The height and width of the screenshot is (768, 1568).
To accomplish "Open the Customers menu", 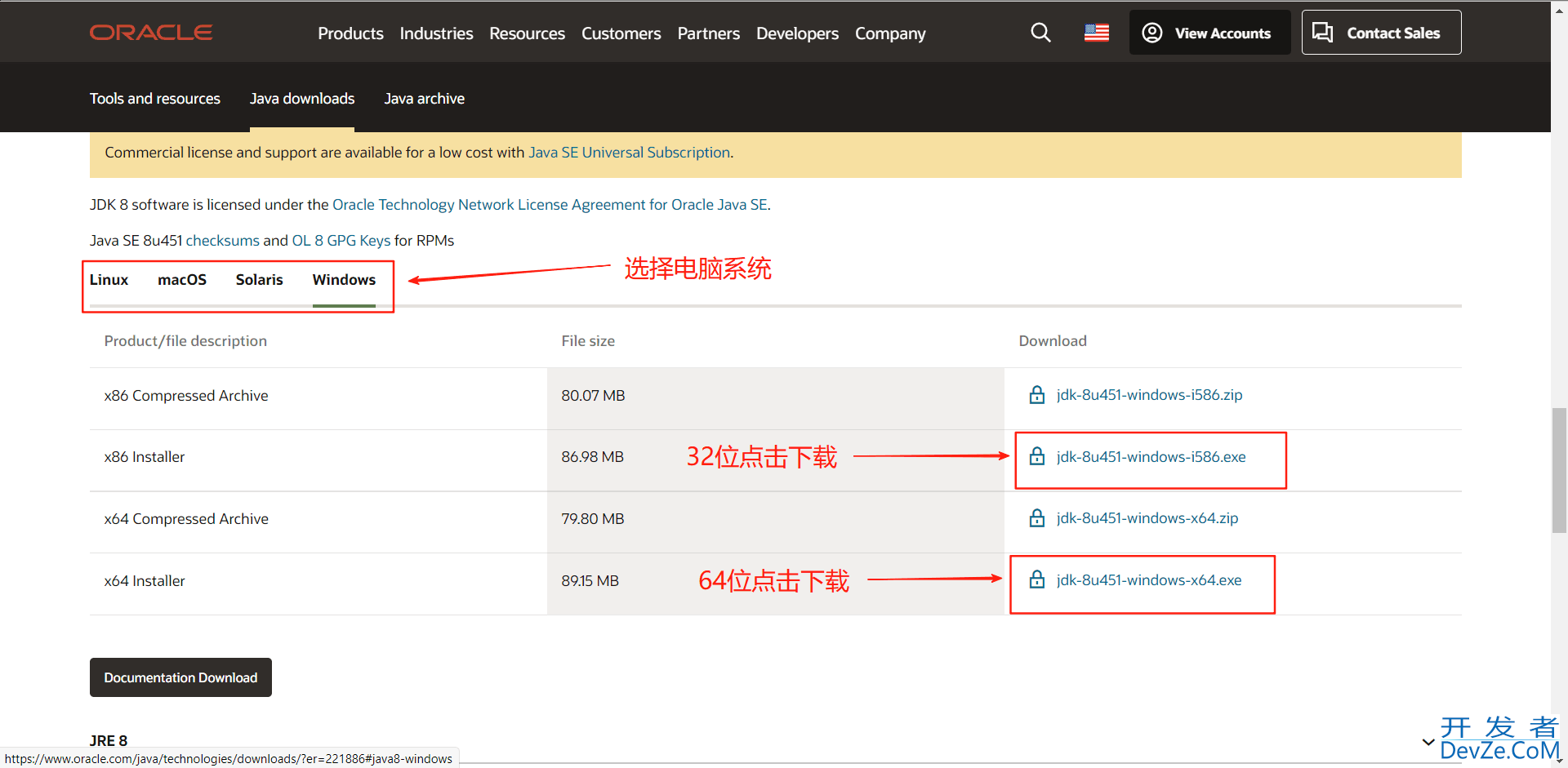I will (621, 33).
